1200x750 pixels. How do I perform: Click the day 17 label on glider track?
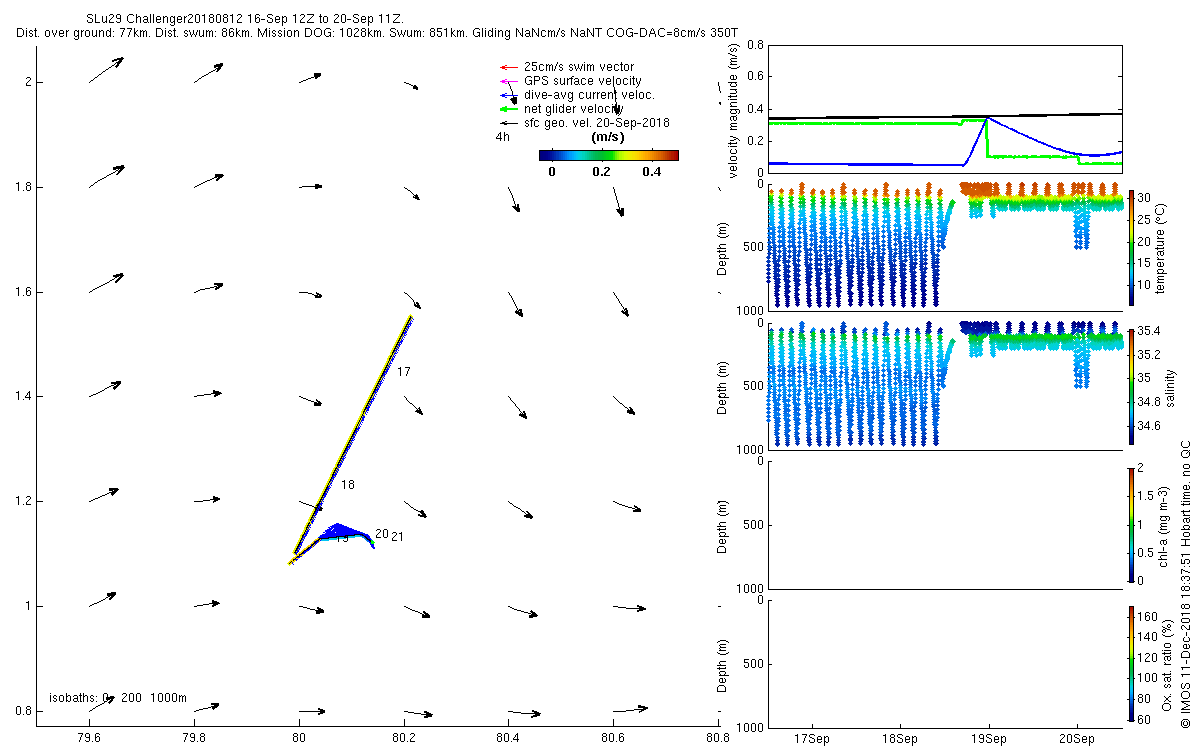[404, 372]
